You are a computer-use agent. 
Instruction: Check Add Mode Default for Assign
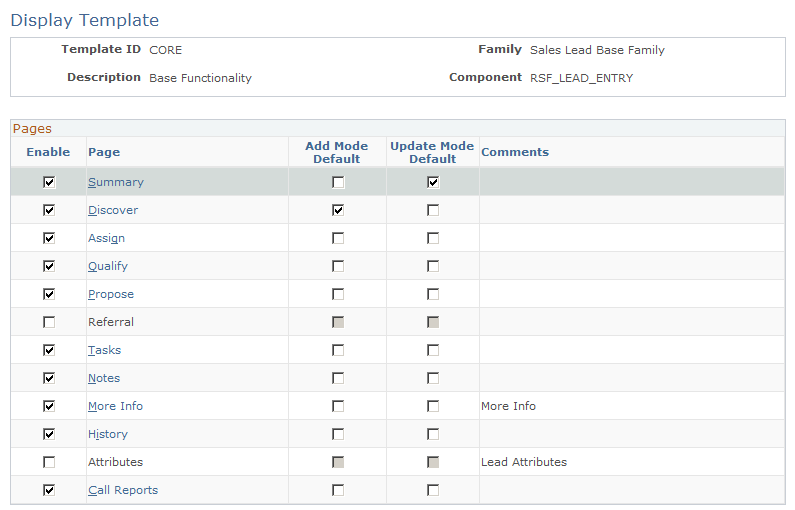point(338,238)
